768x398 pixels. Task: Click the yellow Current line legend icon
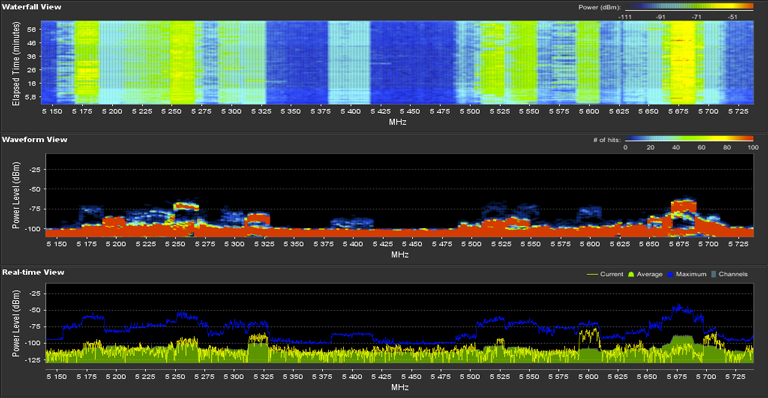pyautogui.click(x=592, y=275)
